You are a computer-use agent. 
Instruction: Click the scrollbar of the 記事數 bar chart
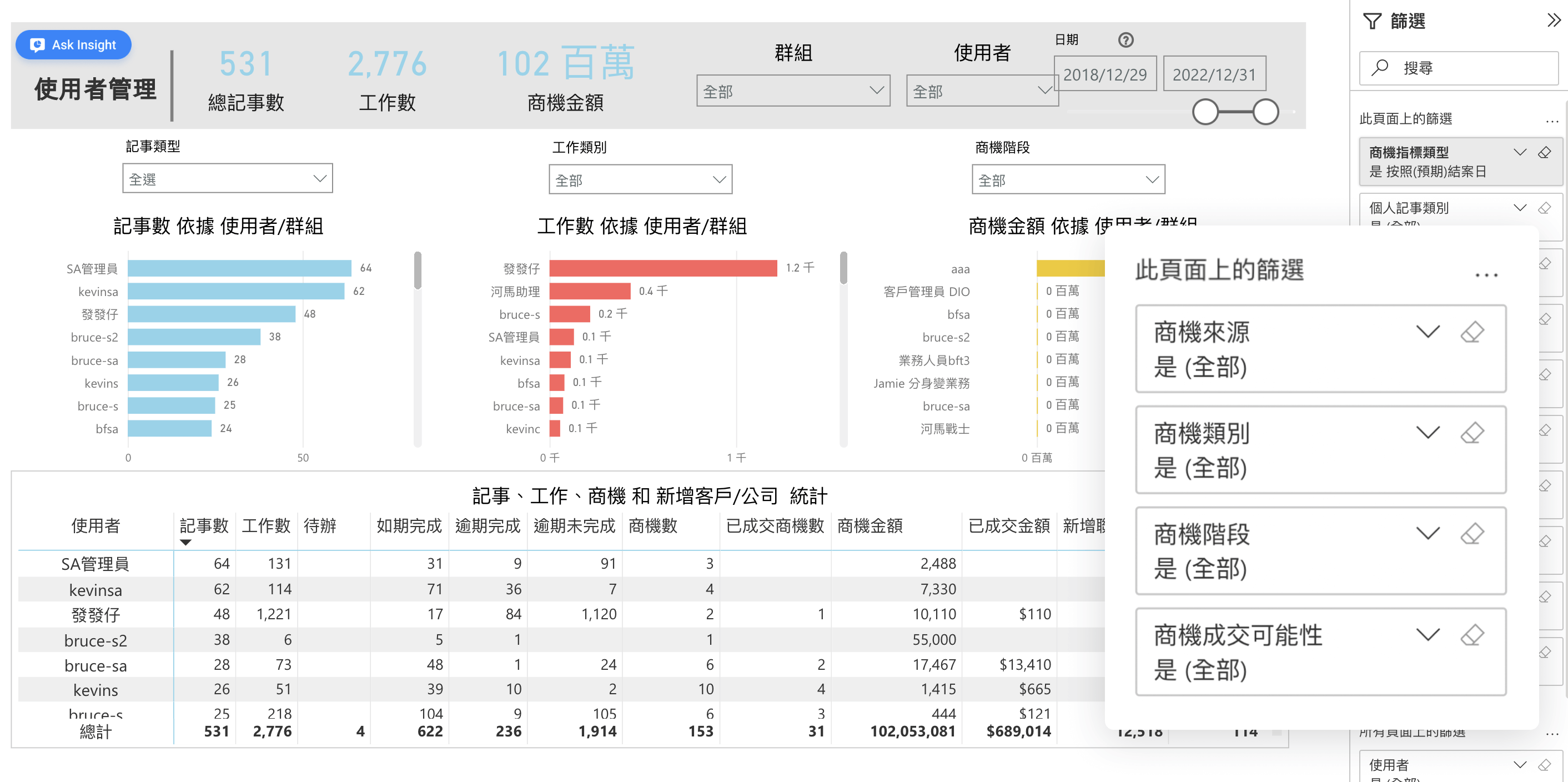tap(418, 271)
